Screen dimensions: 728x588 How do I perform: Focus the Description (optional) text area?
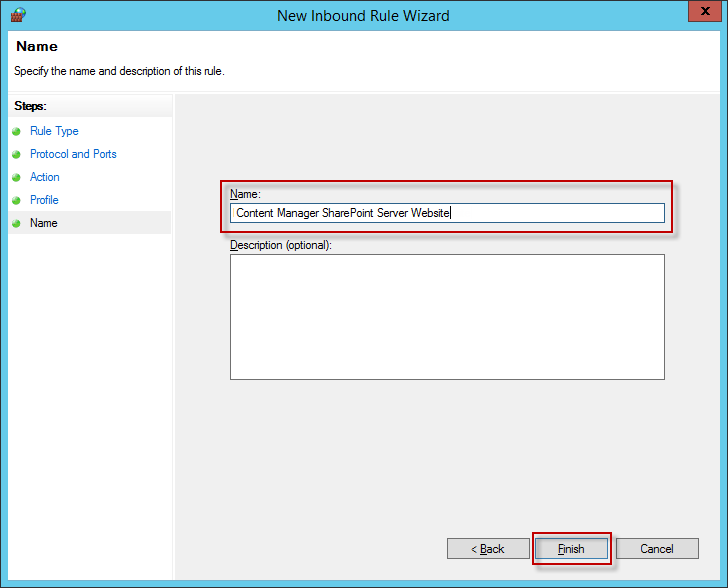447,317
